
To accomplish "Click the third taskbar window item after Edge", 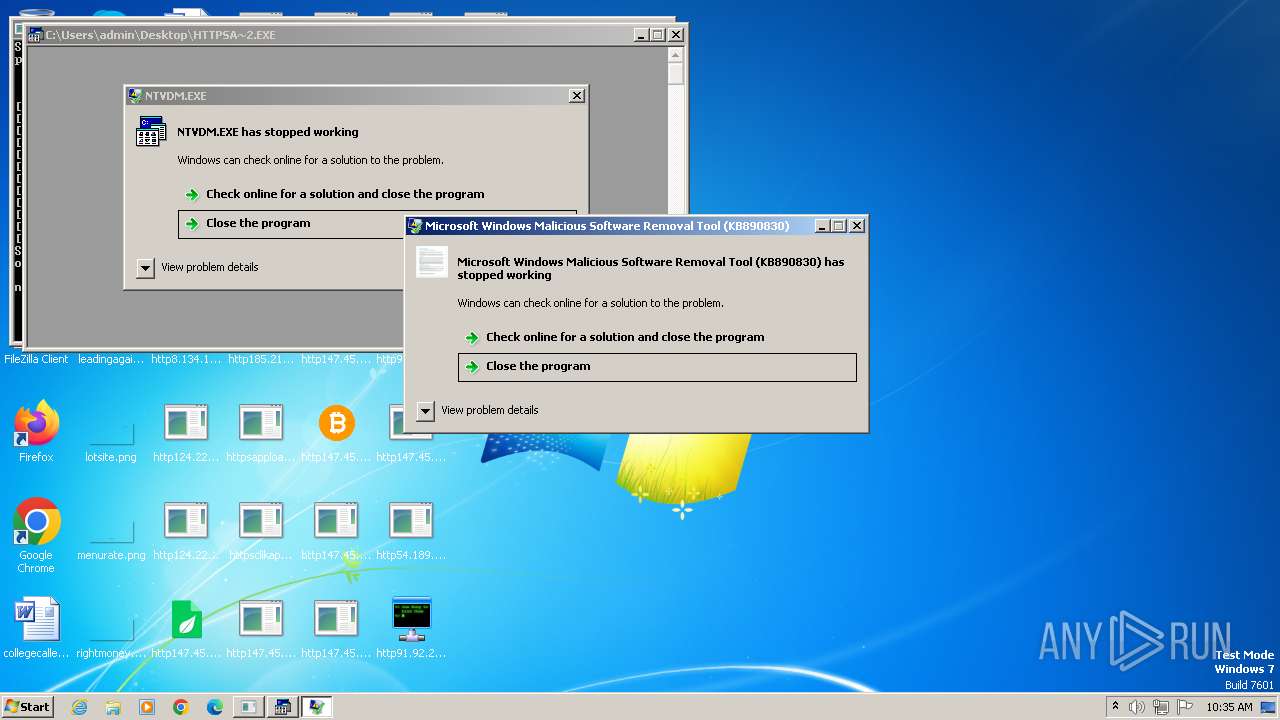I will [x=317, y=707].
